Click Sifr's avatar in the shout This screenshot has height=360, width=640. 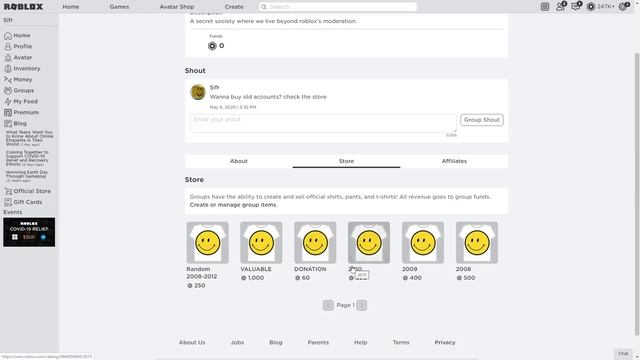click(x=198, y=92)
